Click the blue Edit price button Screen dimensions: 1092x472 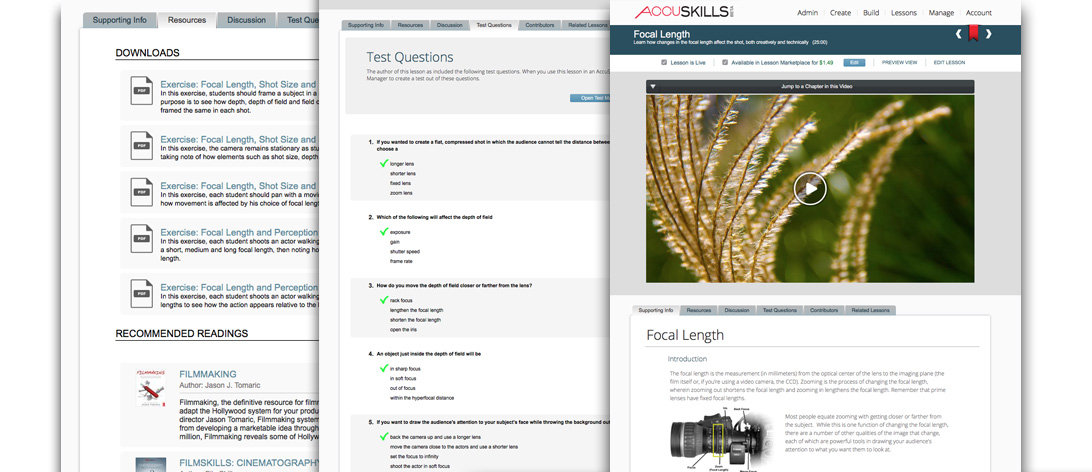pyautogui.click(x=854, y=62)
